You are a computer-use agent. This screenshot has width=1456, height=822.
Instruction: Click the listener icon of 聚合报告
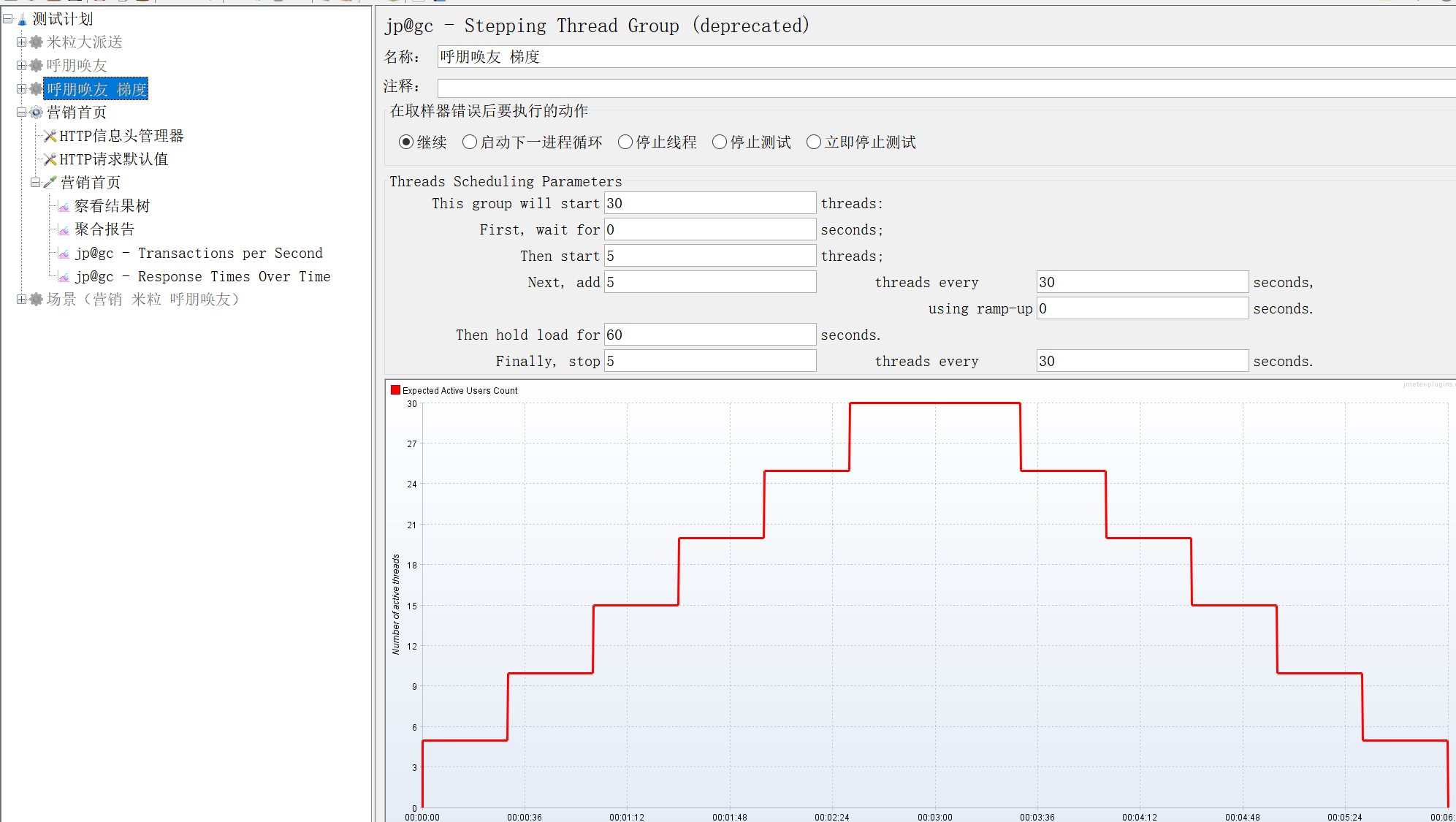[x=64, y=230]
